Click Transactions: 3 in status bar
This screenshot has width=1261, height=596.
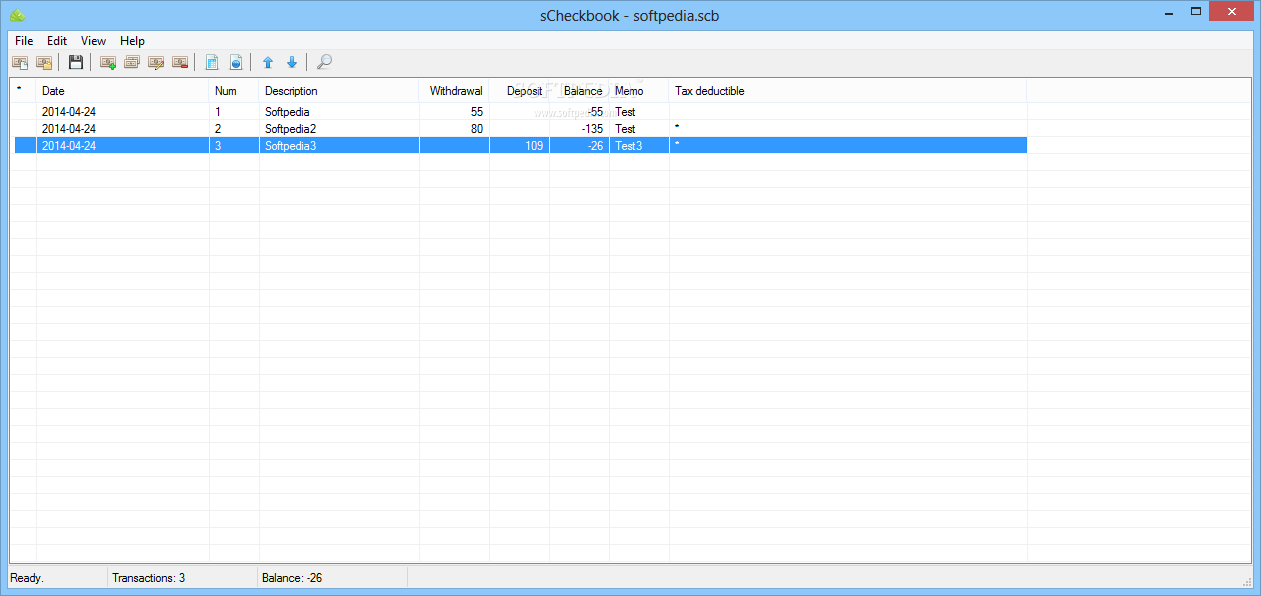tap(149, 578)
